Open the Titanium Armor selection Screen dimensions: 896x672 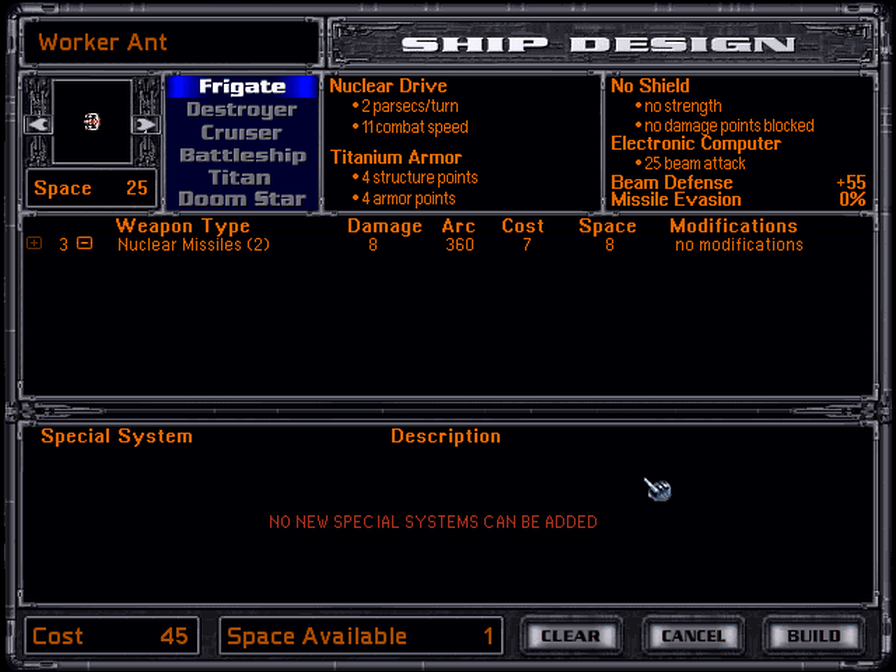pos(396,157)
